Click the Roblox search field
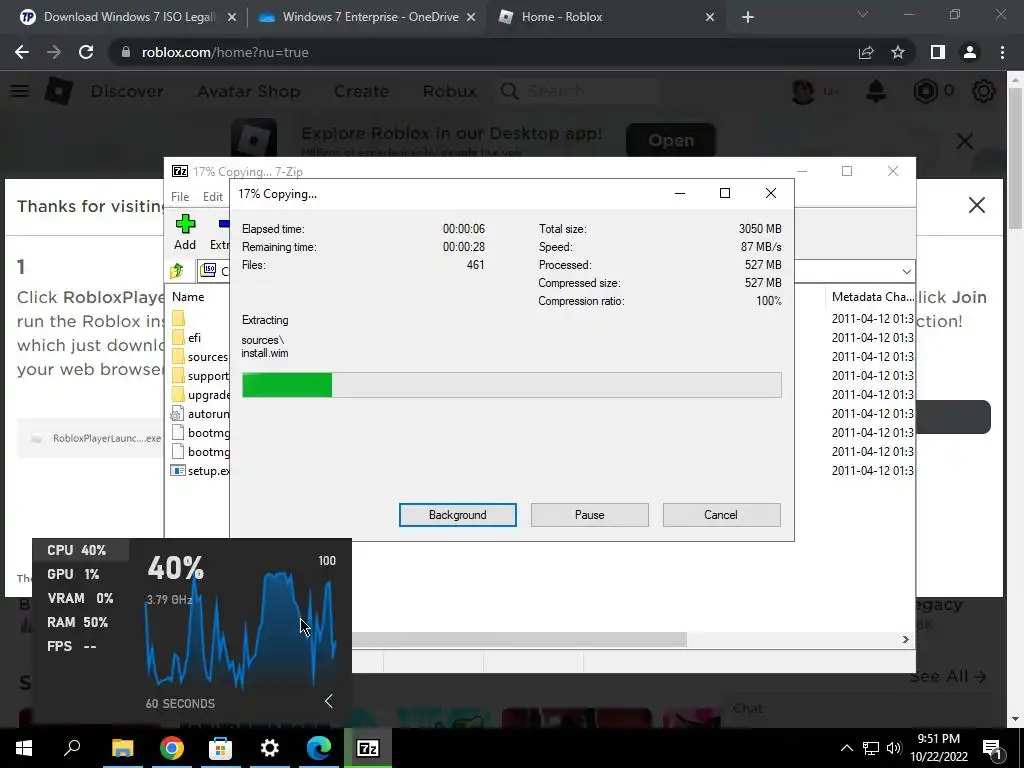The height and width of the screenshot is (768, 1024). [x=578, y=91]
